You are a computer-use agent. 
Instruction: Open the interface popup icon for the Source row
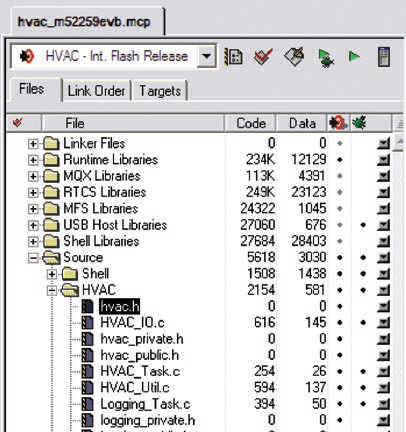384,257
